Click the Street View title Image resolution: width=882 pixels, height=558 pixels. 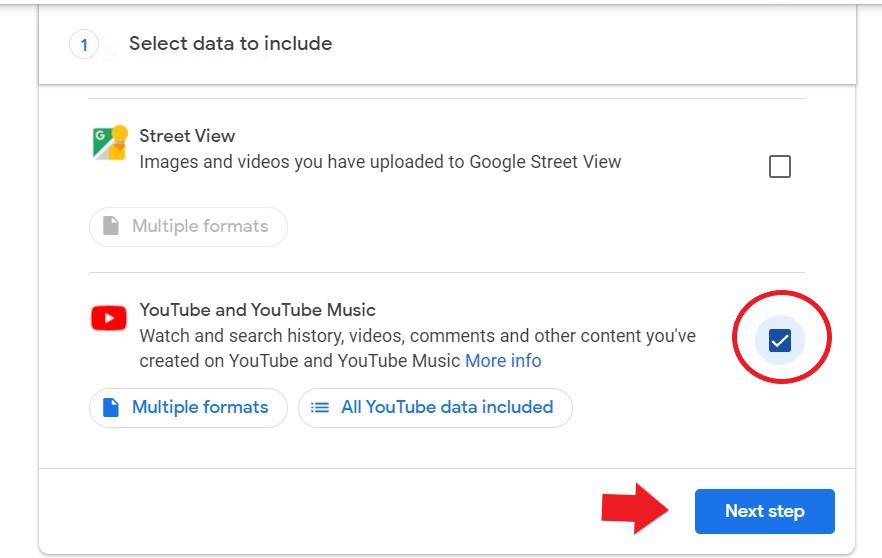pos(187,136)
